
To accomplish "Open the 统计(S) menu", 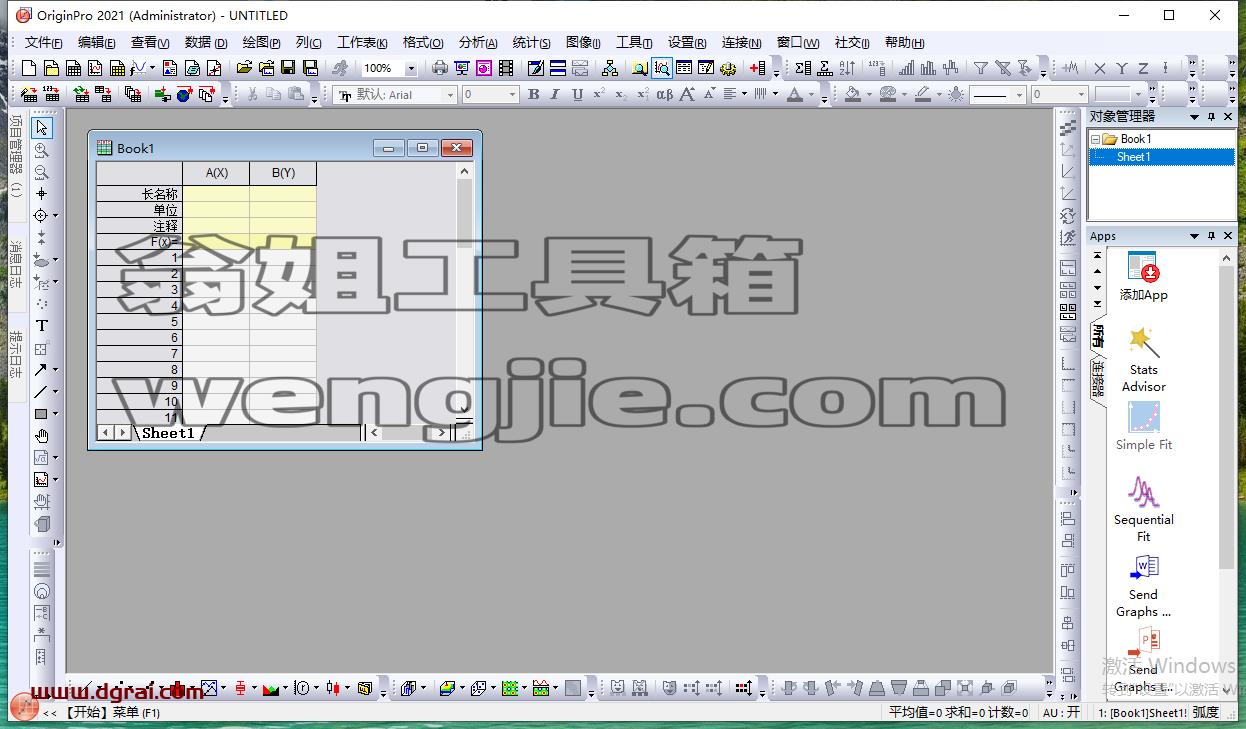I will click(x=531, y=42).
